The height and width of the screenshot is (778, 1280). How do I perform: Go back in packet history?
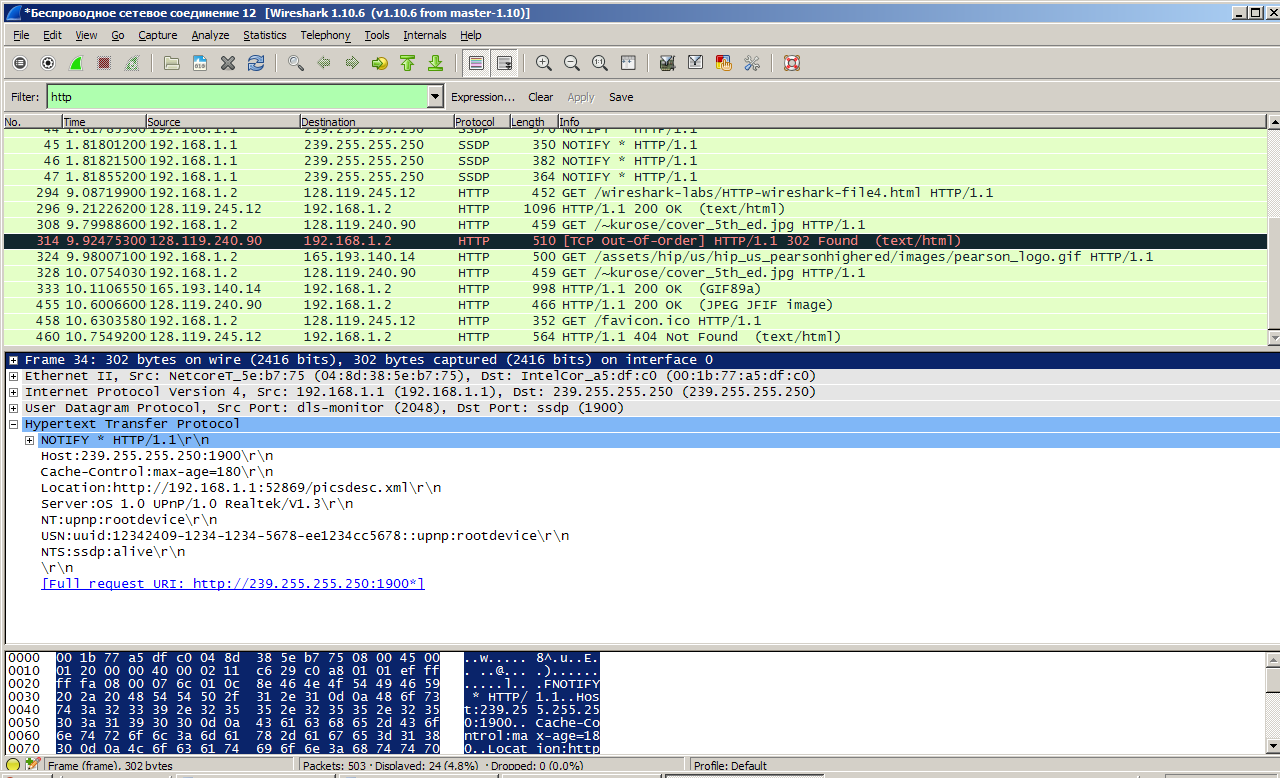click(324, 63)
